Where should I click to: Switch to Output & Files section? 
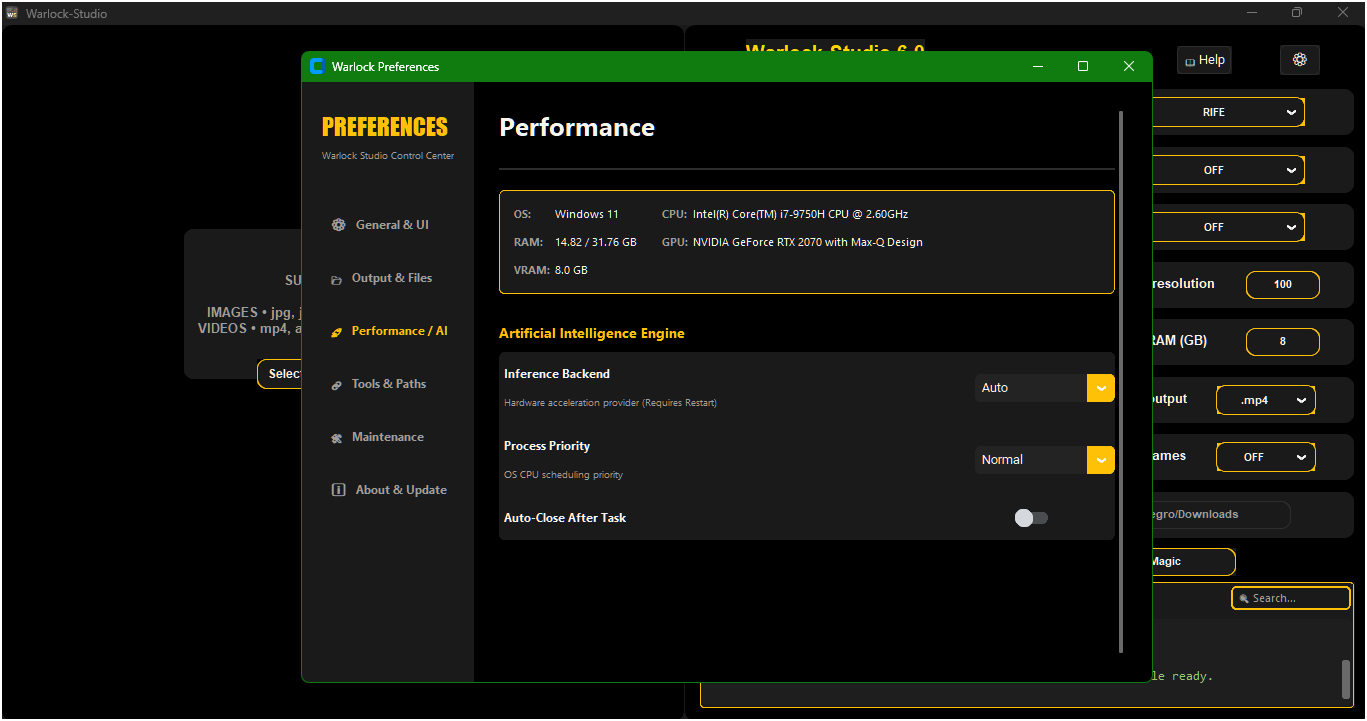point(381,278)
